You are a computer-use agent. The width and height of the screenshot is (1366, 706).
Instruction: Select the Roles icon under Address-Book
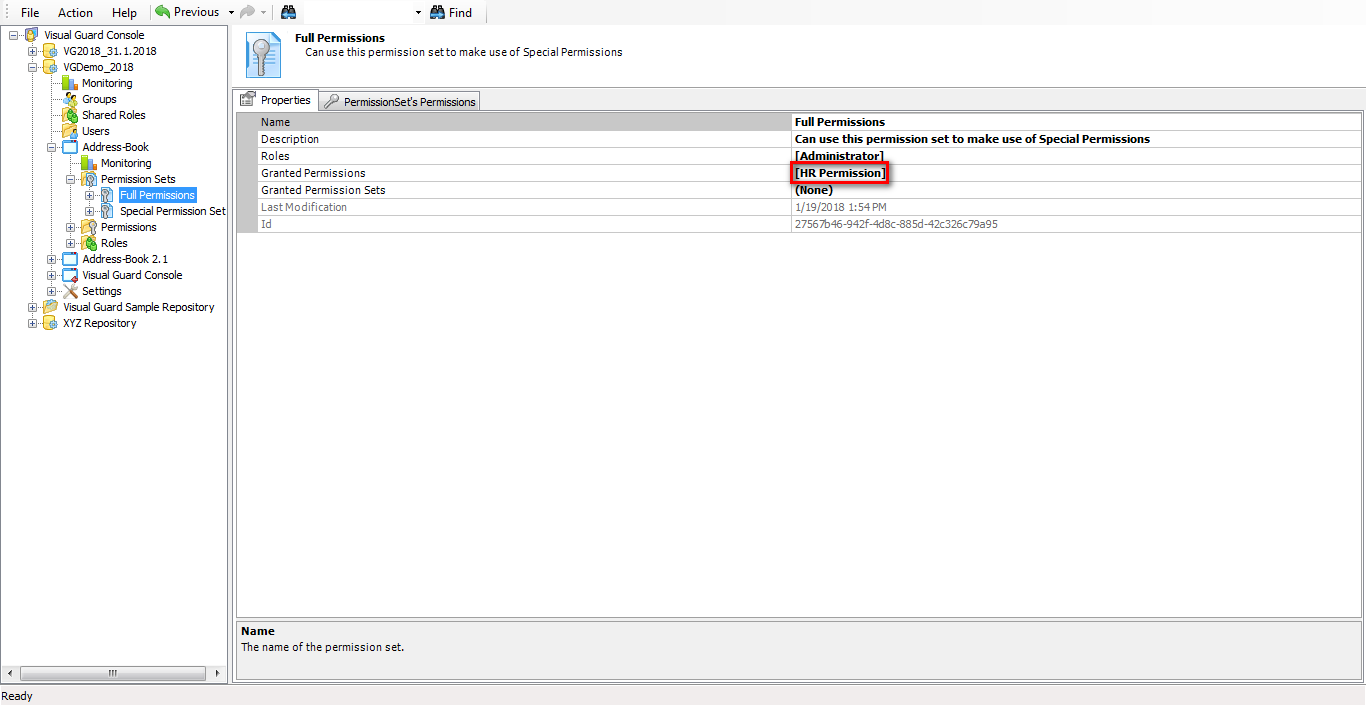click(88, 242)
